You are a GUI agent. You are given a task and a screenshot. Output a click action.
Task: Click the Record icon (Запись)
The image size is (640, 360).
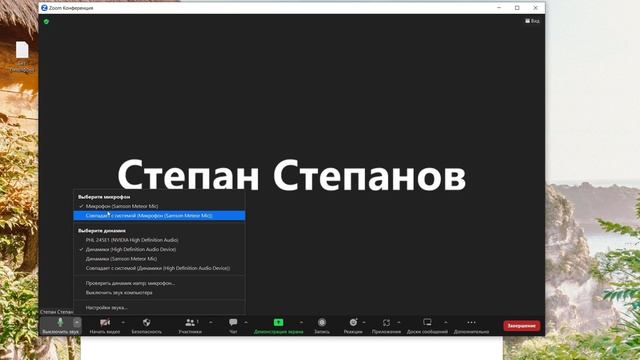click(322, 322)
